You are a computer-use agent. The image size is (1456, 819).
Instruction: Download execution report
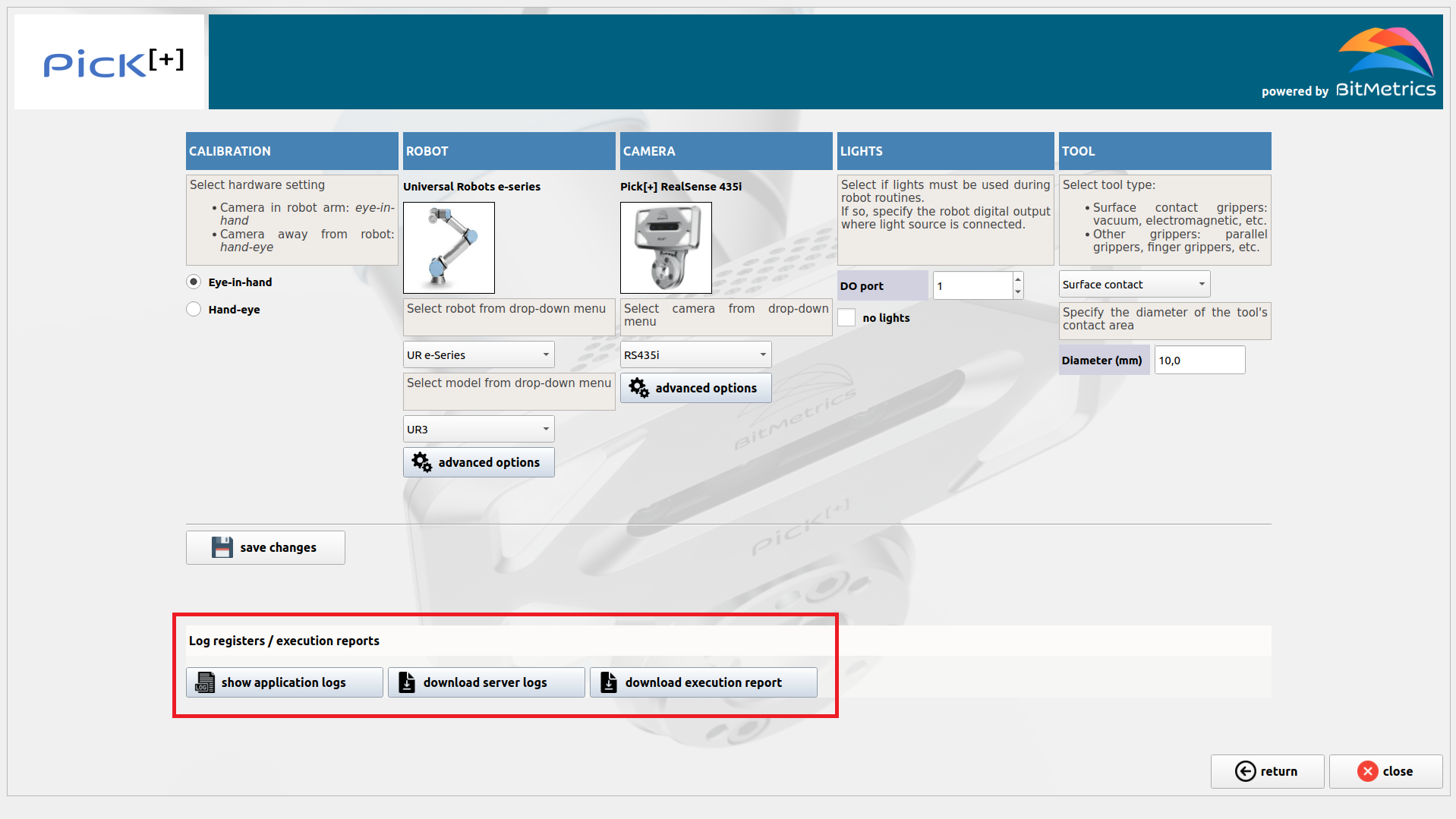coord(704,683)
